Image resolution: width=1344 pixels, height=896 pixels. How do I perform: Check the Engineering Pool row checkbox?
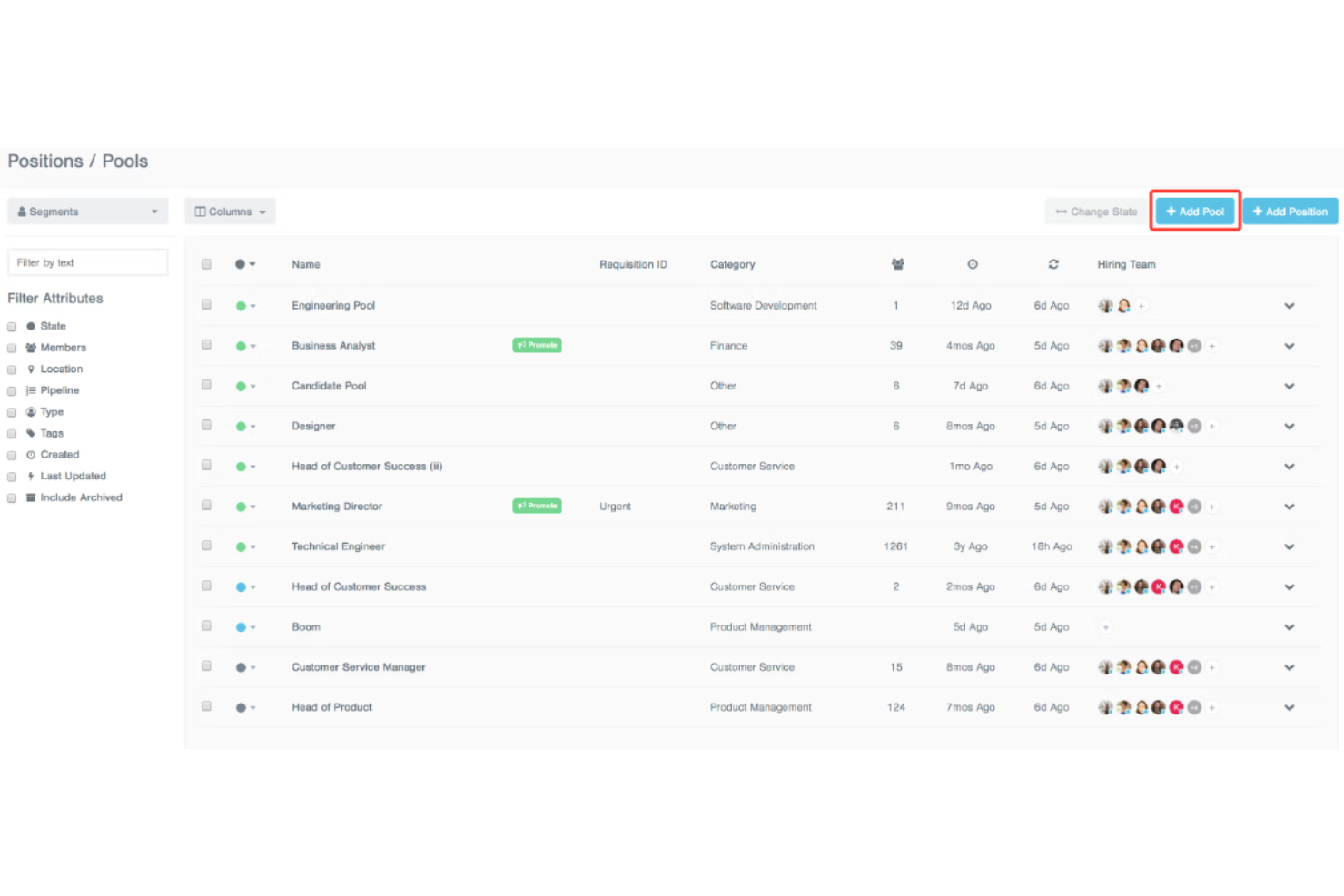[x=206, y=305]
